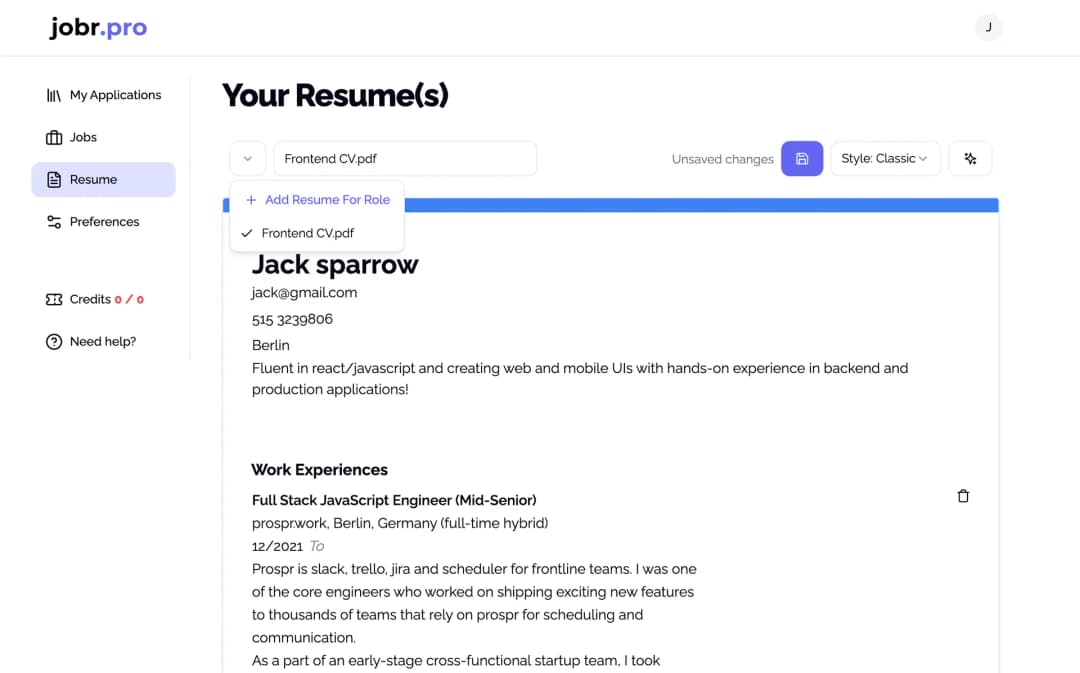Open the user profile avatar in the header
The height and width of the screenshot is (673, 1080).
point(989,27)
